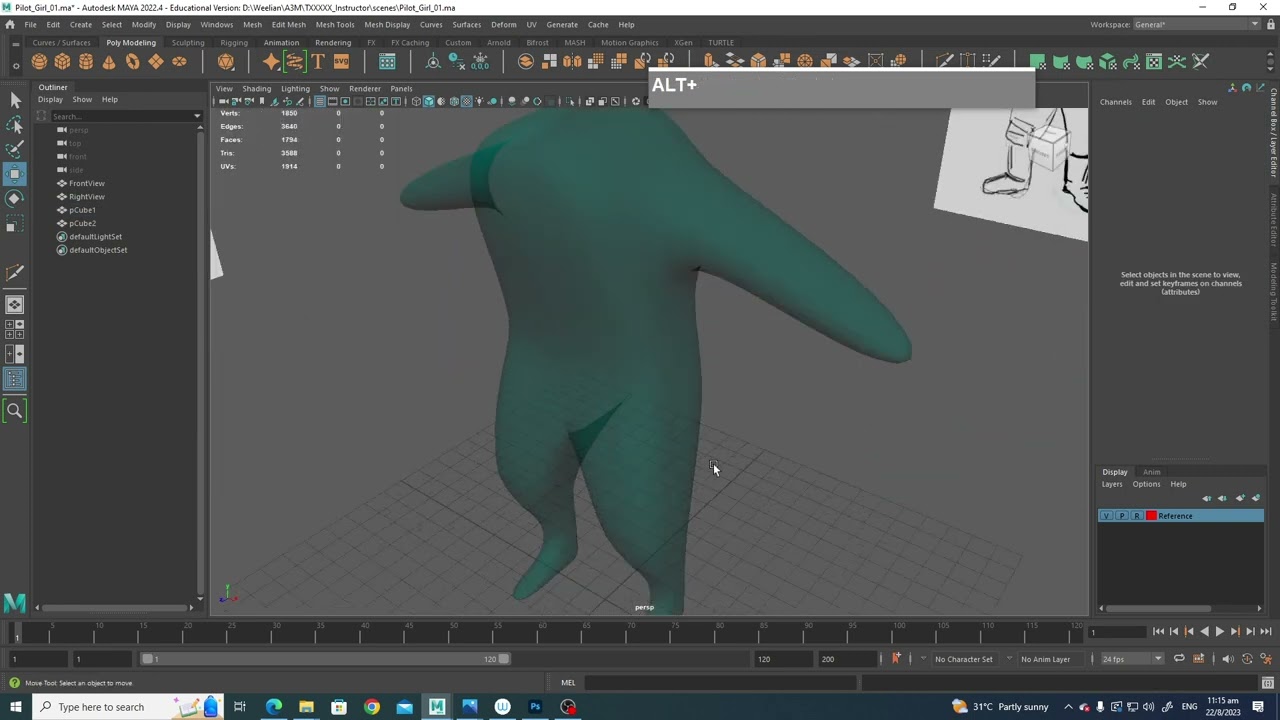1280x720 pixels.
Task: Toggle R display type for Reference layer
Action: 1136,516
